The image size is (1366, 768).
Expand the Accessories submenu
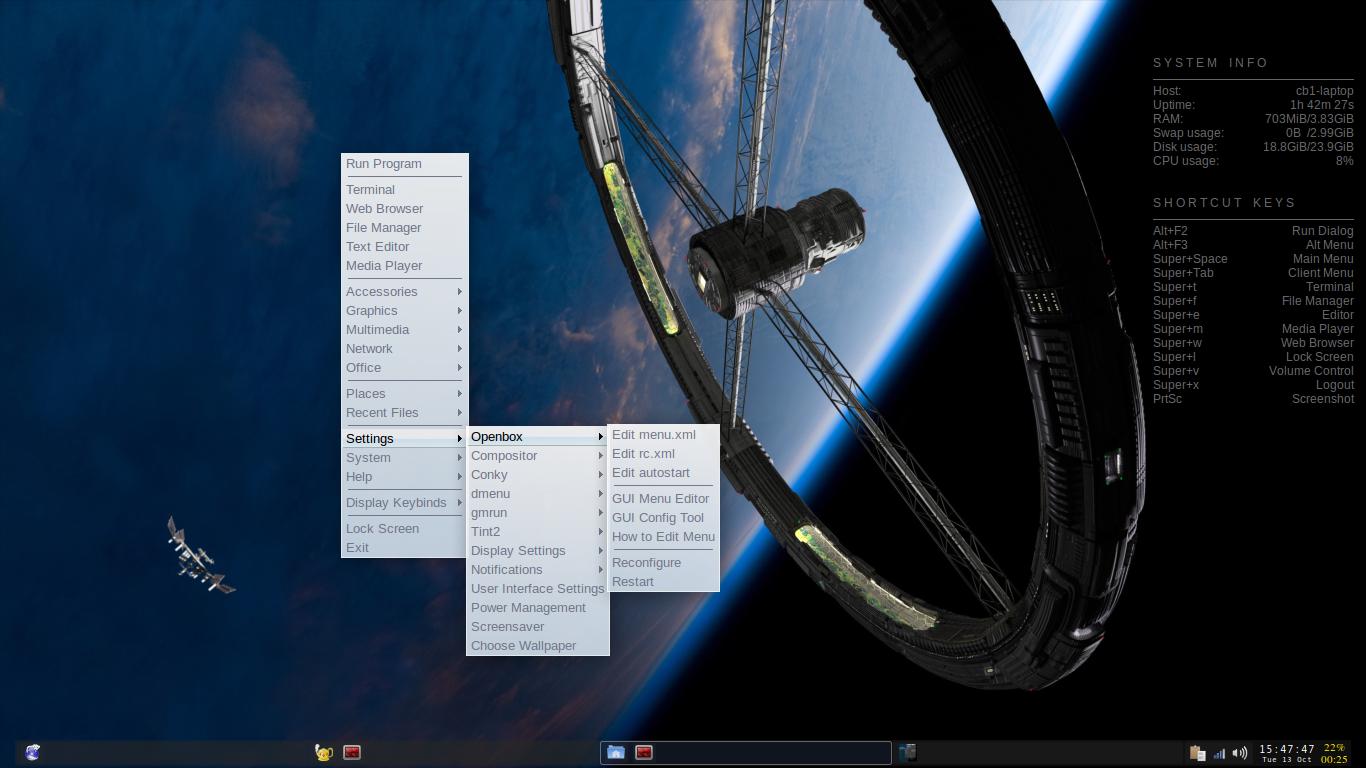click(x=405, y=292)
